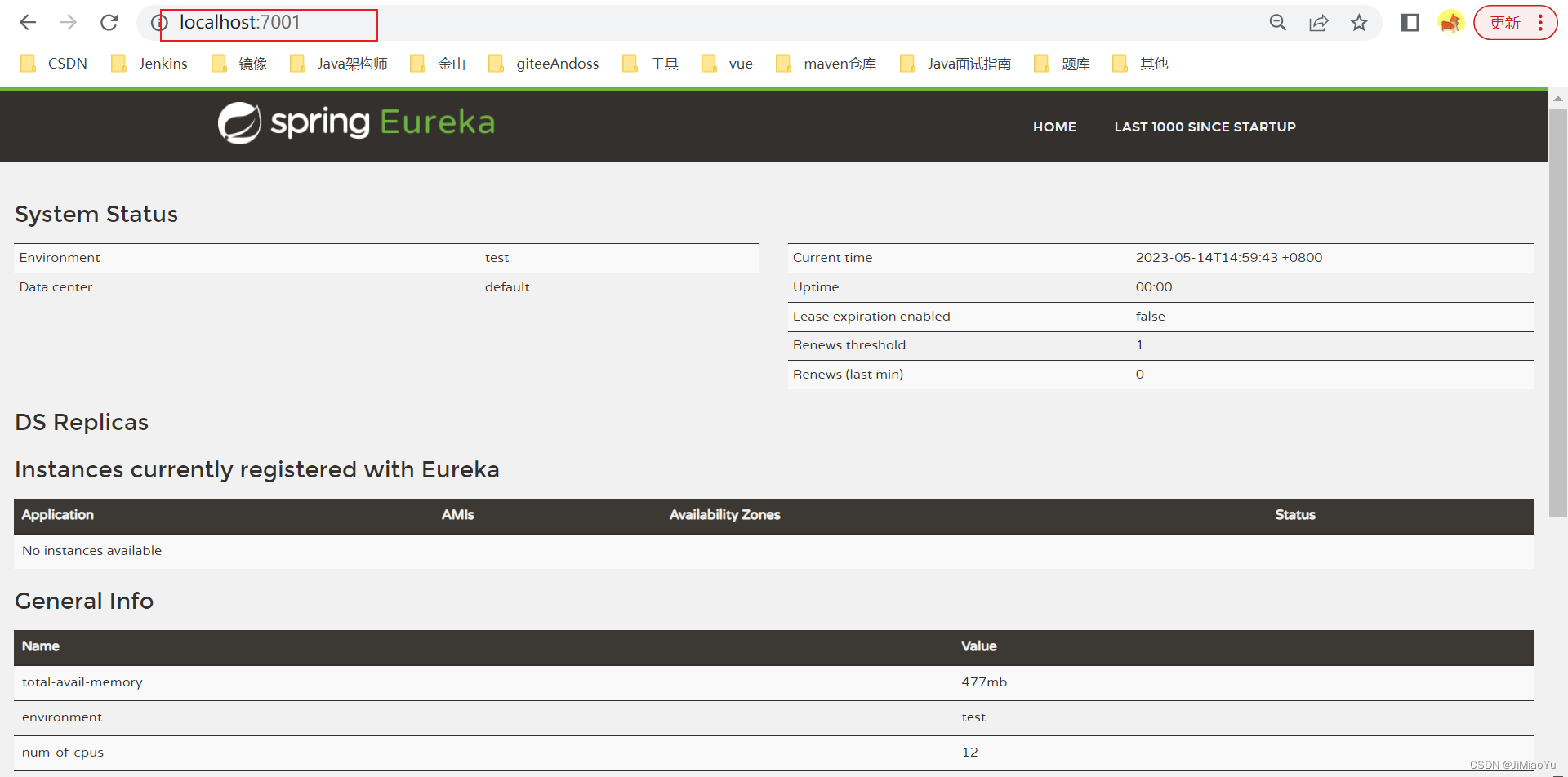Viewport: 1568px width, 777px height.
Task: Select the Data center value 'default'
Action: 507,287
